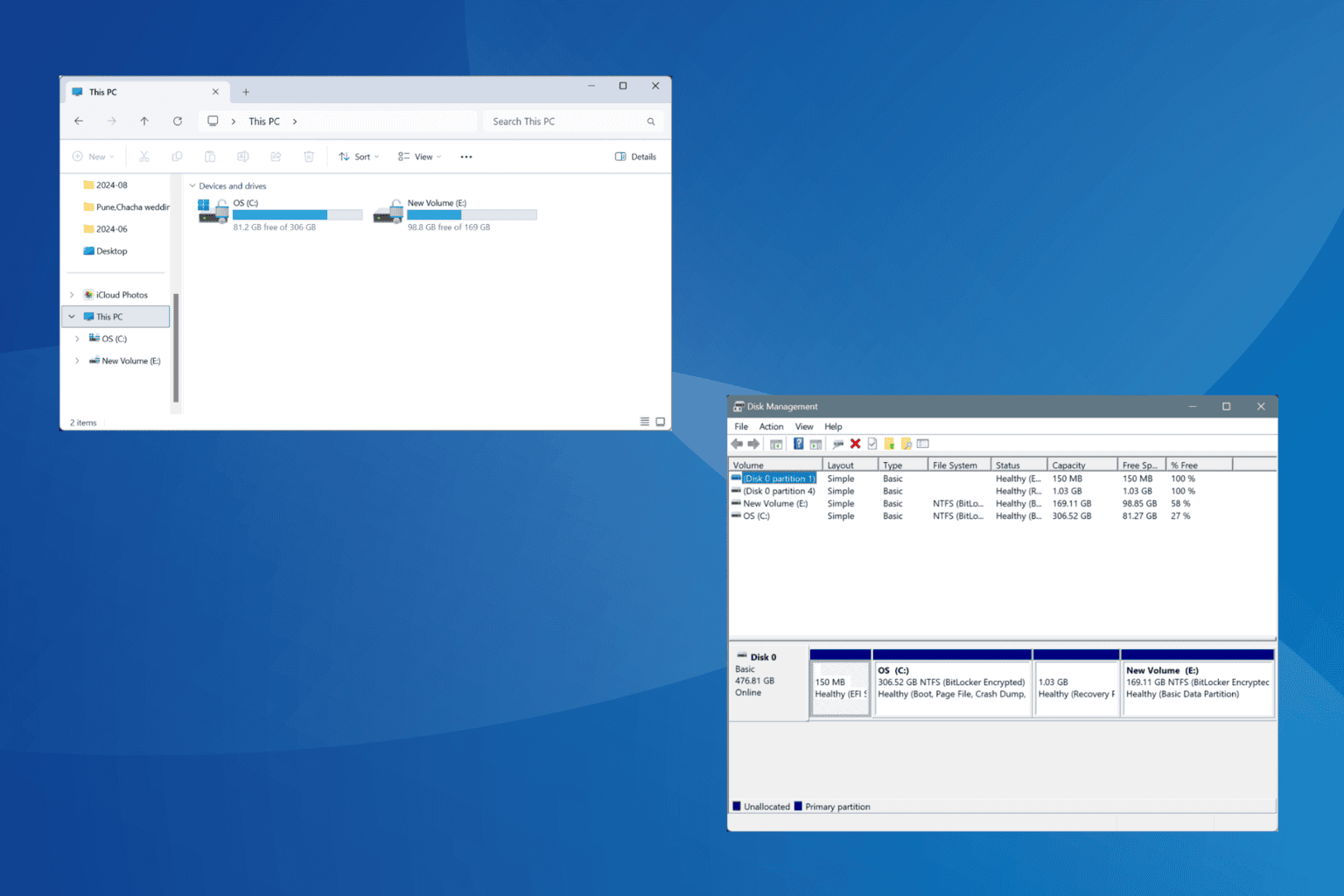Toggle the console tree pane icon in Disk Management
1344x896 pixels.
(776, 444)
